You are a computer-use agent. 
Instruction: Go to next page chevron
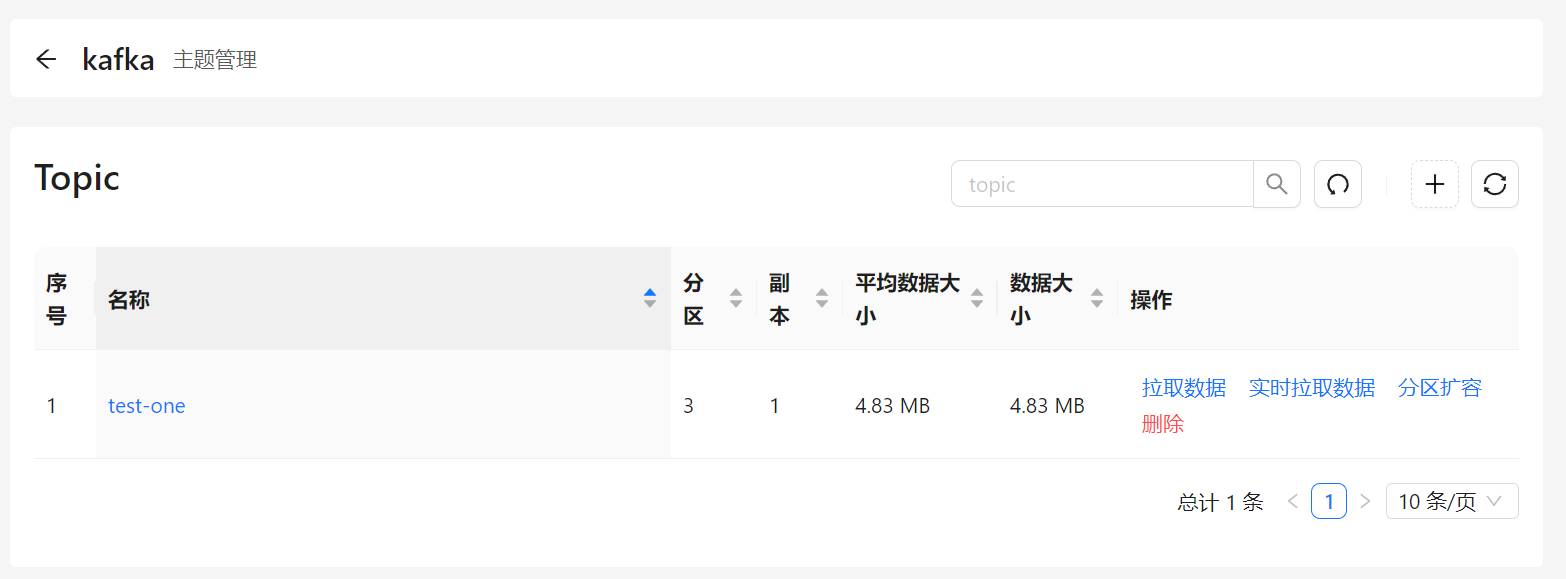point(1365,501)
